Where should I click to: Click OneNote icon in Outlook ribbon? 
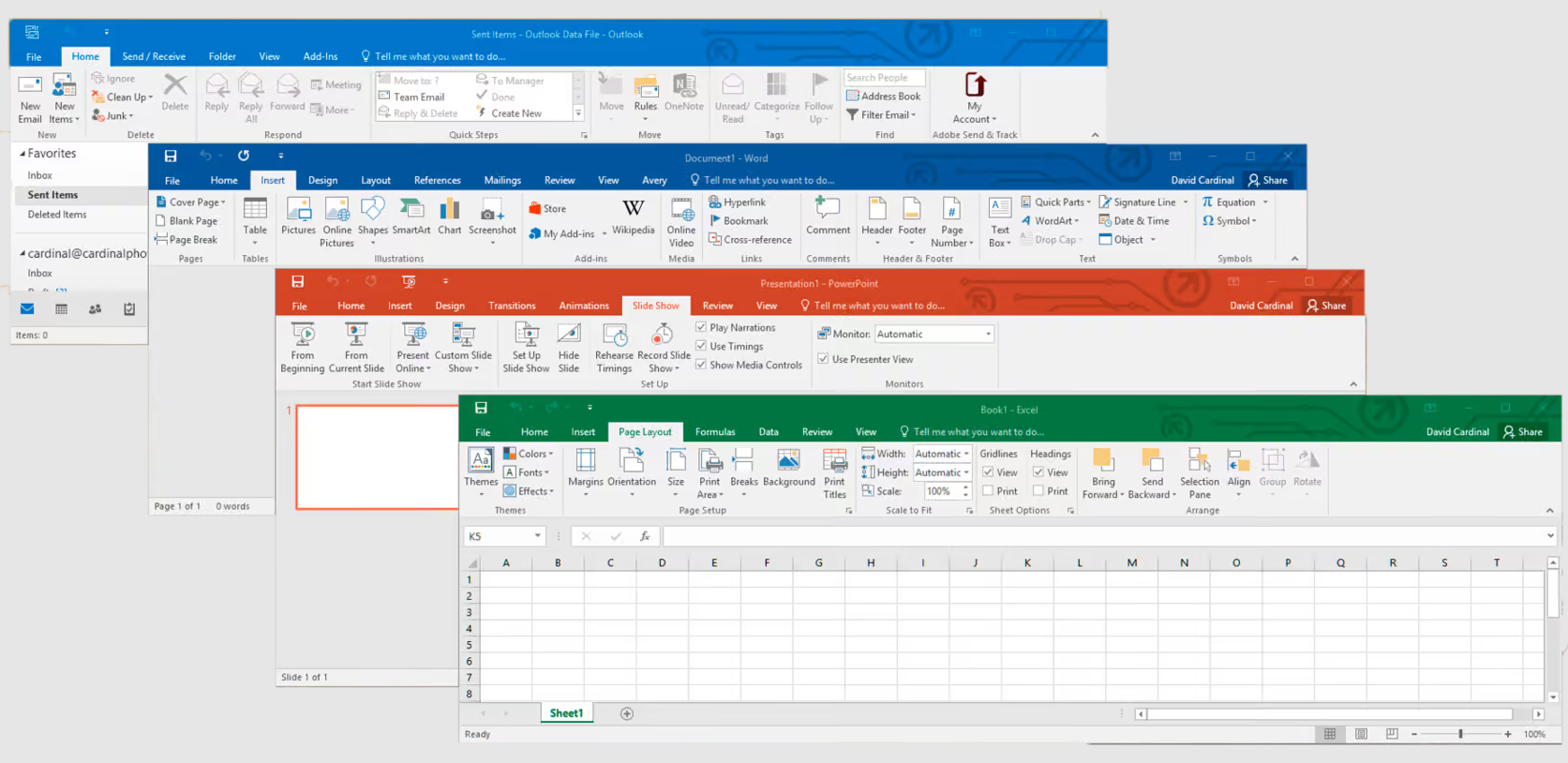tap(683, 93)
